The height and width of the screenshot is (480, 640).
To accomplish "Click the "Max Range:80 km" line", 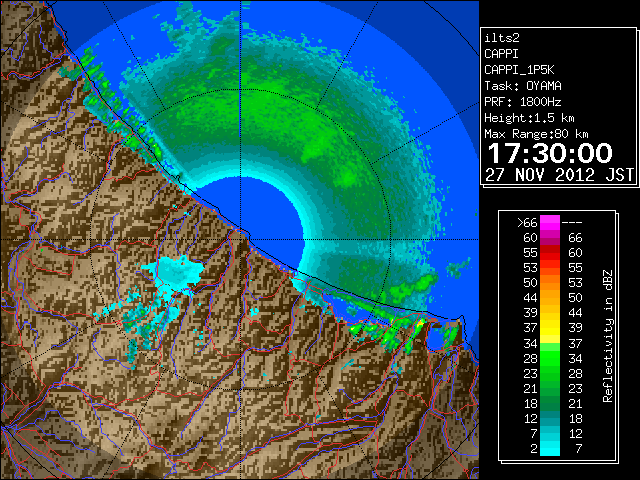I will click(x=536, y=134).
